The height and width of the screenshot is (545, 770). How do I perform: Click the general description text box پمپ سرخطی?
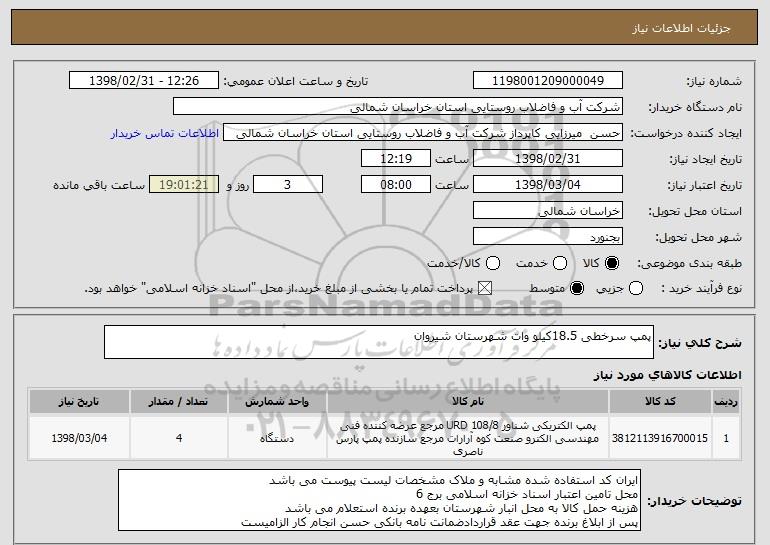[379, 342]
